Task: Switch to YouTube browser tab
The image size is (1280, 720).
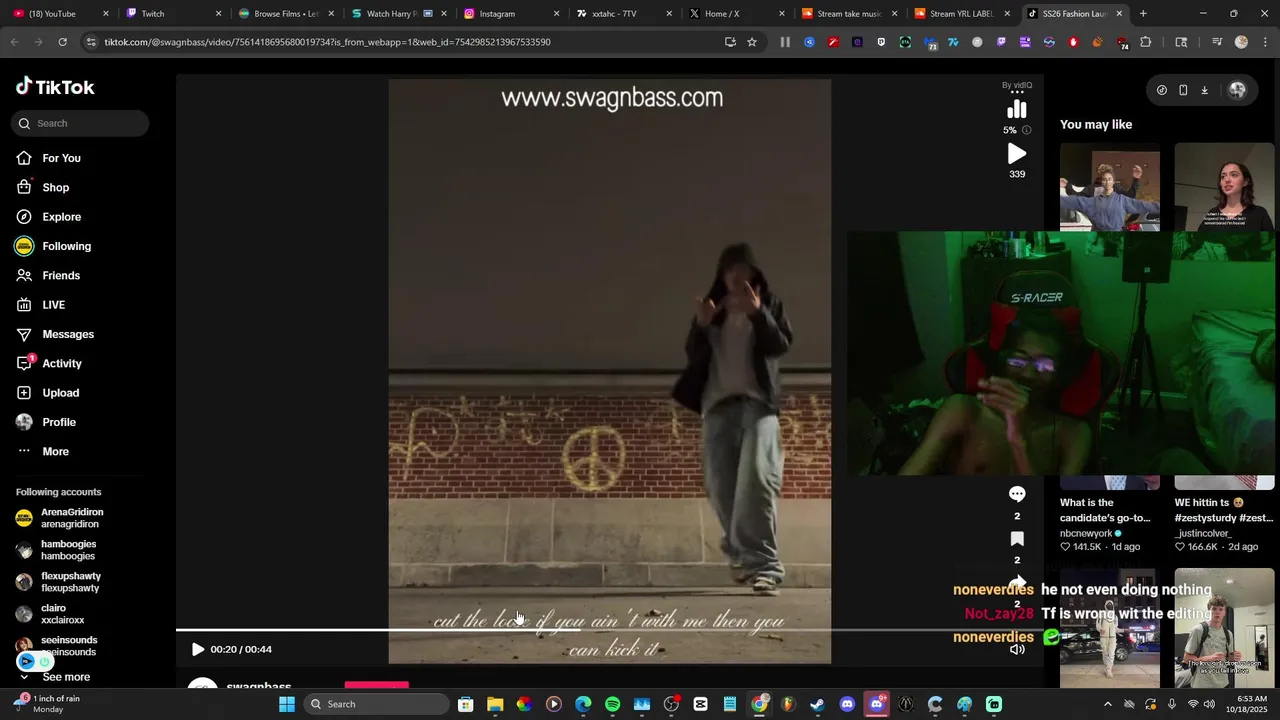Action: pyautogui.click(x=62, y=14)
